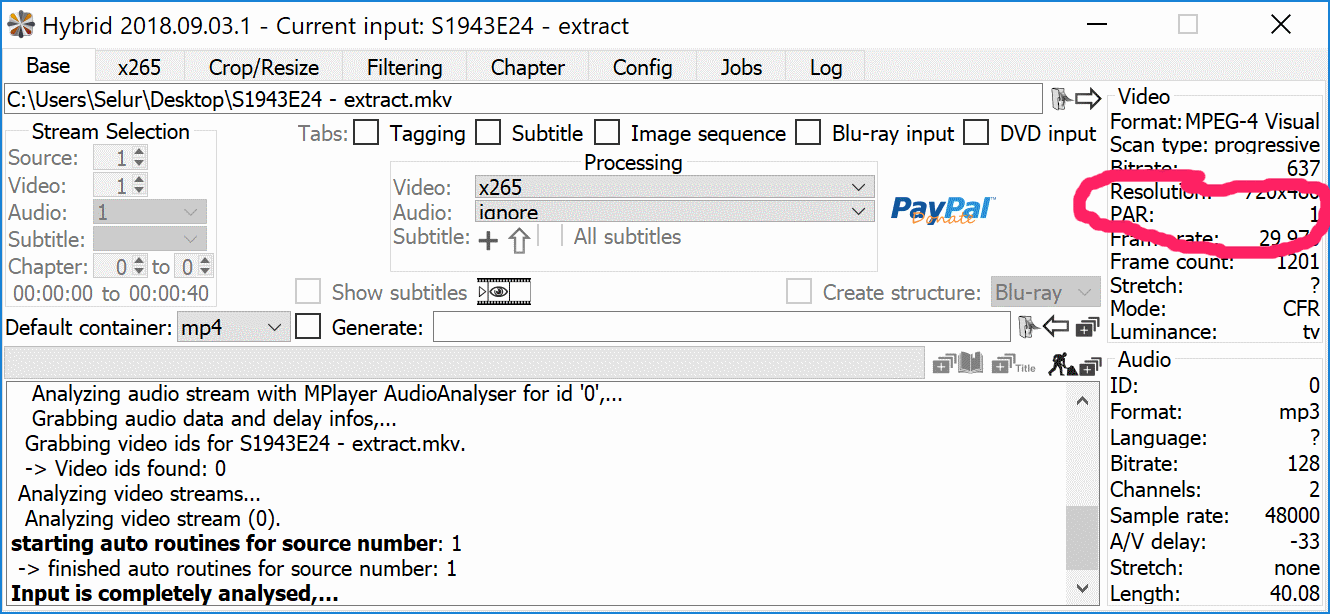Image resolution: width=1330 pixels, height=614 pixels.
Task: Click the output file browse icon
Action: click(x=1026, y=327)
